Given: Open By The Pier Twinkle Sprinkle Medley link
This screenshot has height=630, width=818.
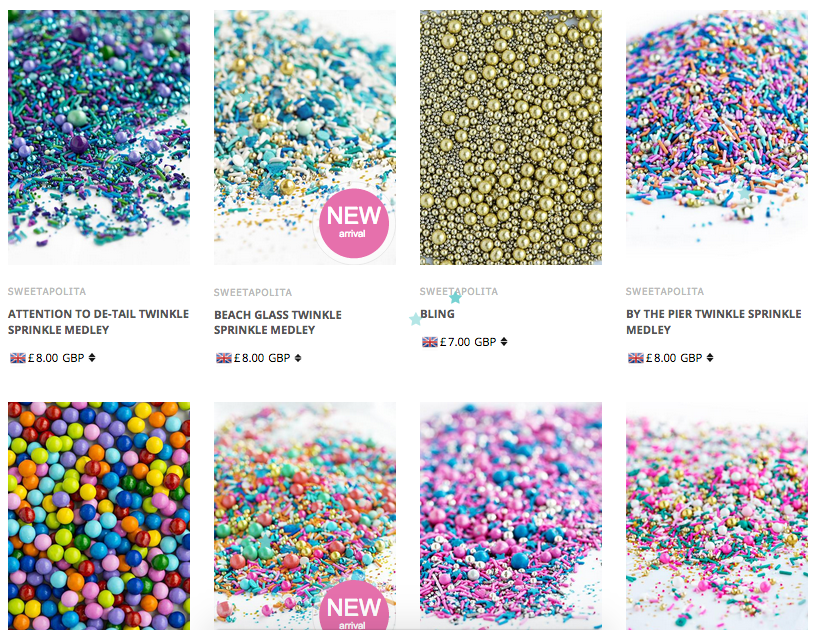Looking at the screenshot, I should [x=714, y=322].
